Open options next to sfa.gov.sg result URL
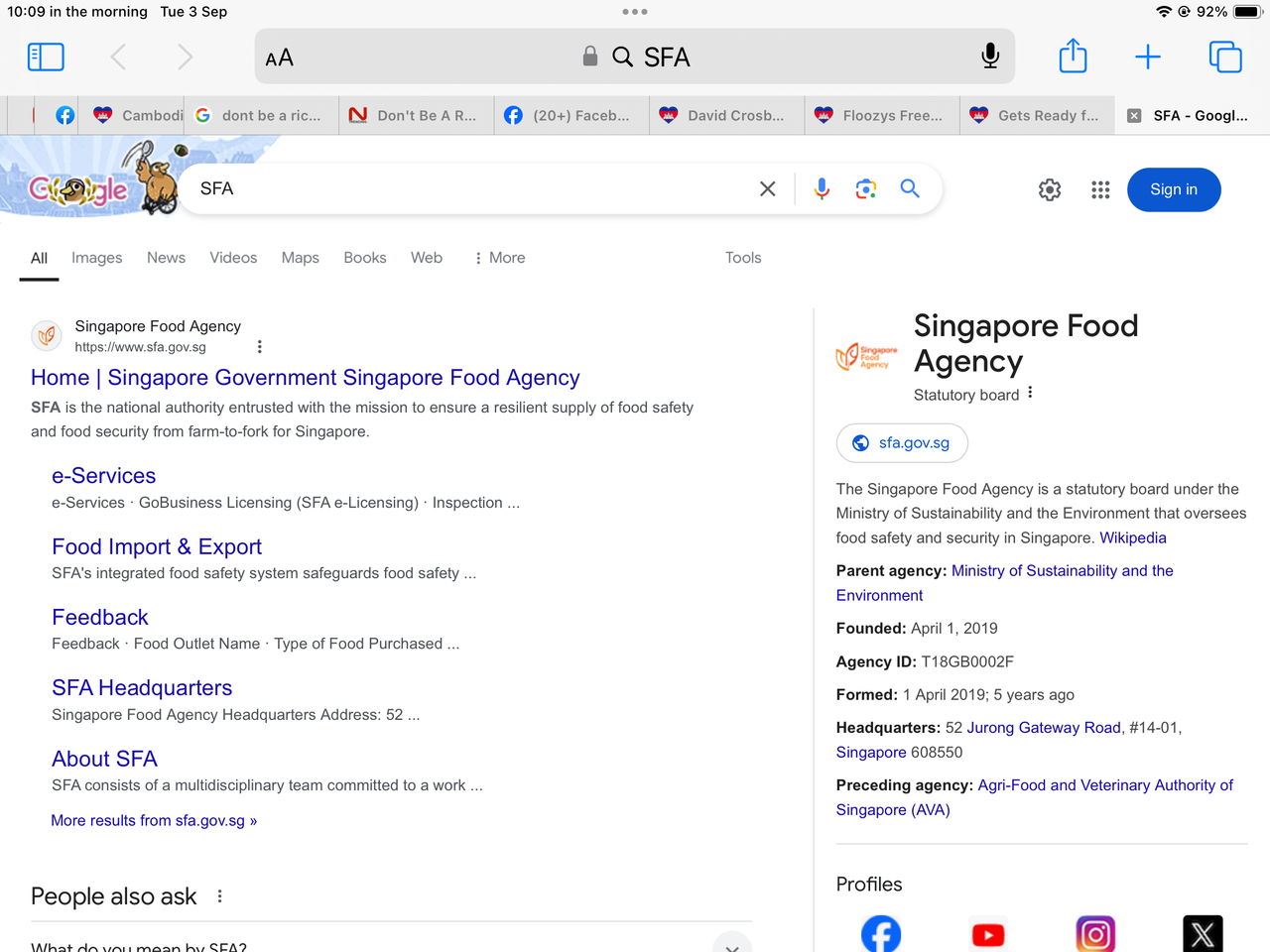This screenshot has width=1270, height=952. [260, 347]
